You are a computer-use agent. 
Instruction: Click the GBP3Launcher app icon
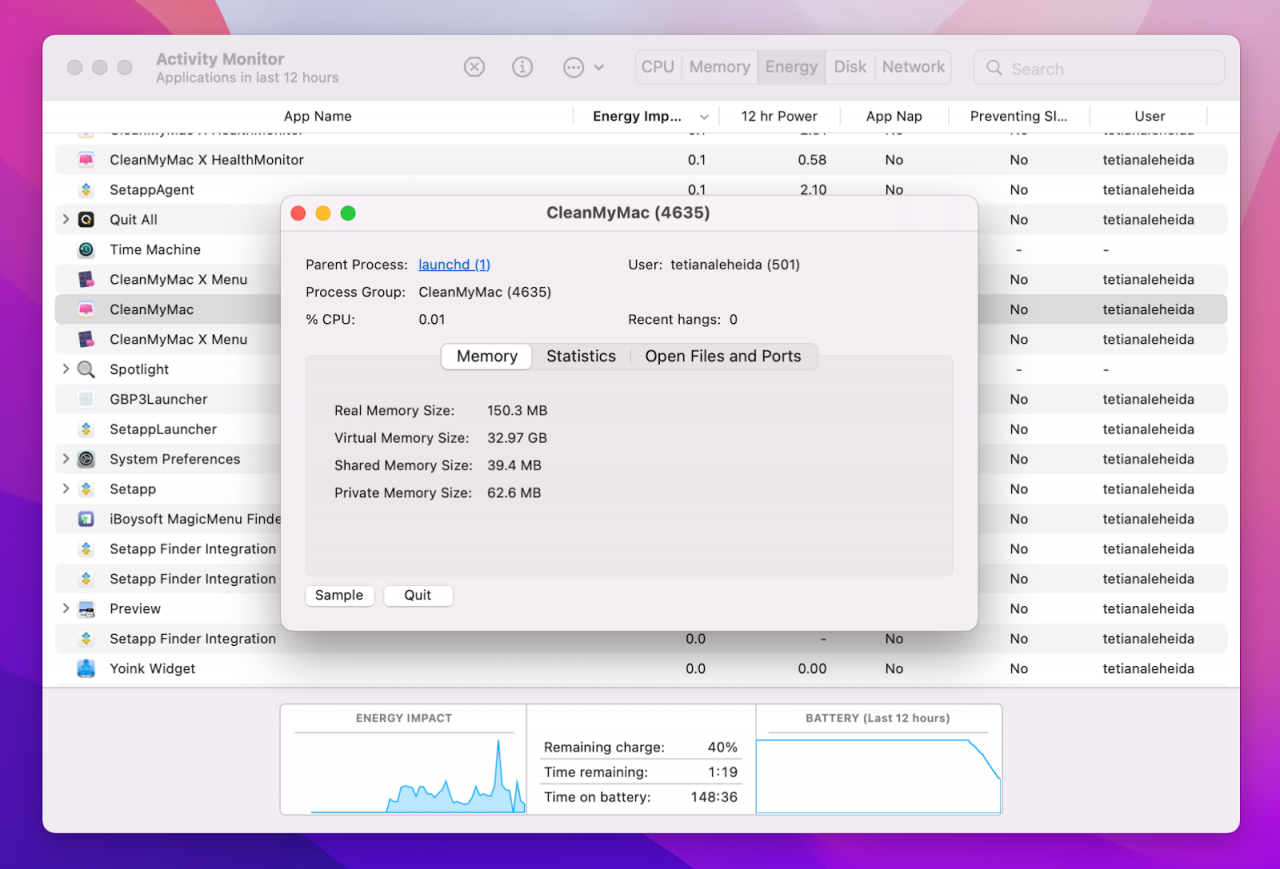87,400
